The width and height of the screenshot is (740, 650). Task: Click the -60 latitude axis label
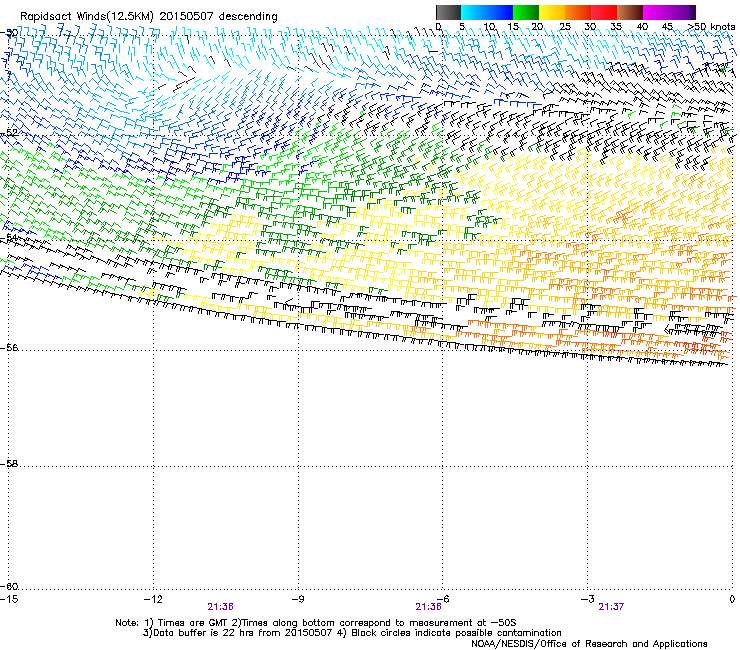tap(9, 587)
